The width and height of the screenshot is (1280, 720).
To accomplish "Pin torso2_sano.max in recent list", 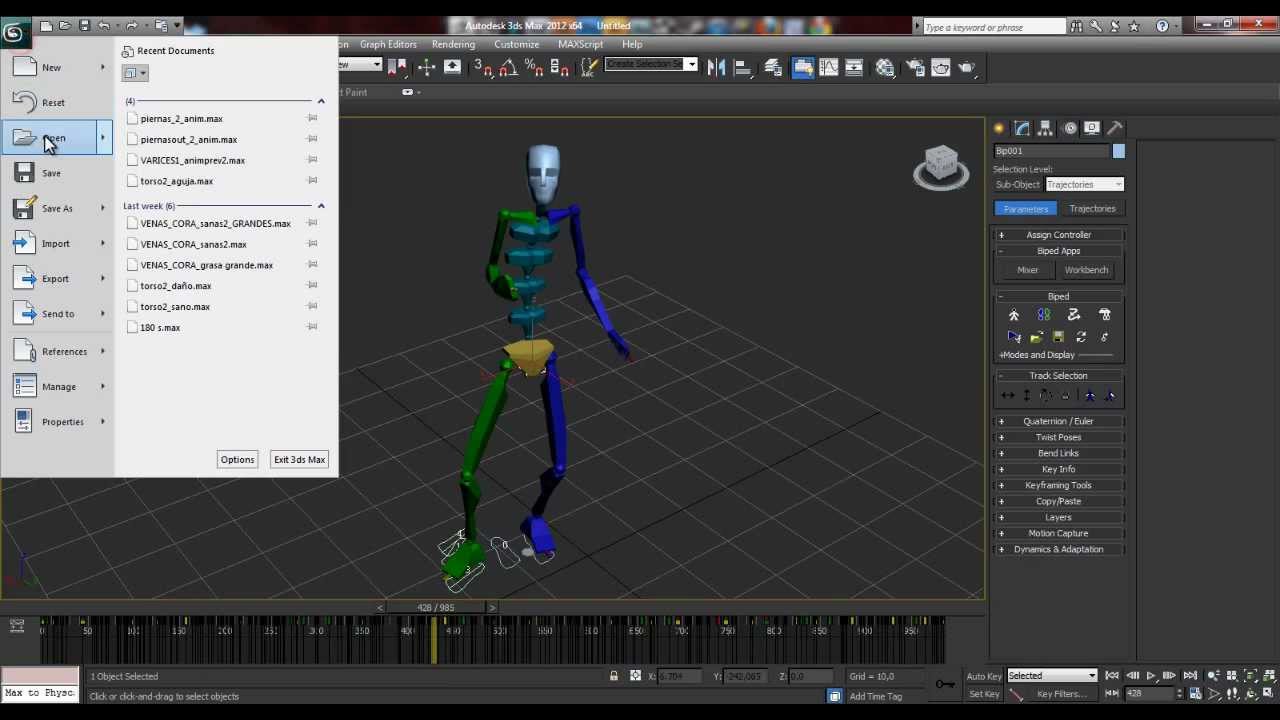I will (312, 306).
